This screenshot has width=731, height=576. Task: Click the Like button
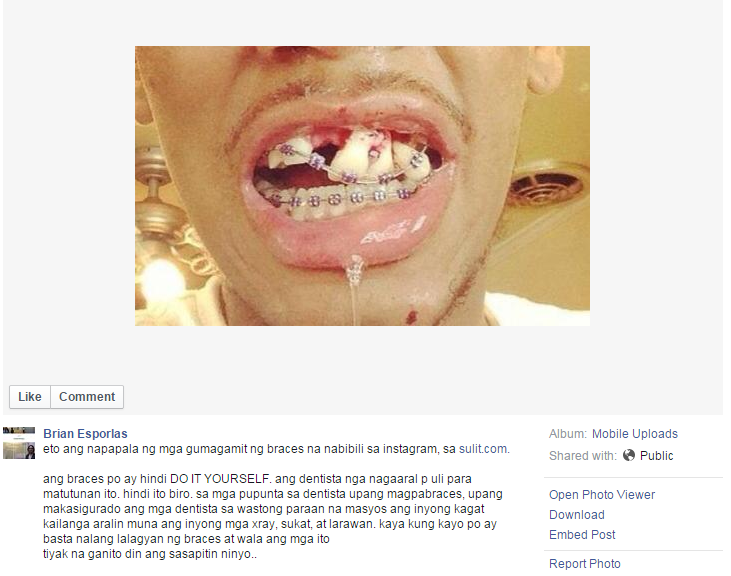[x=30, y=397]
